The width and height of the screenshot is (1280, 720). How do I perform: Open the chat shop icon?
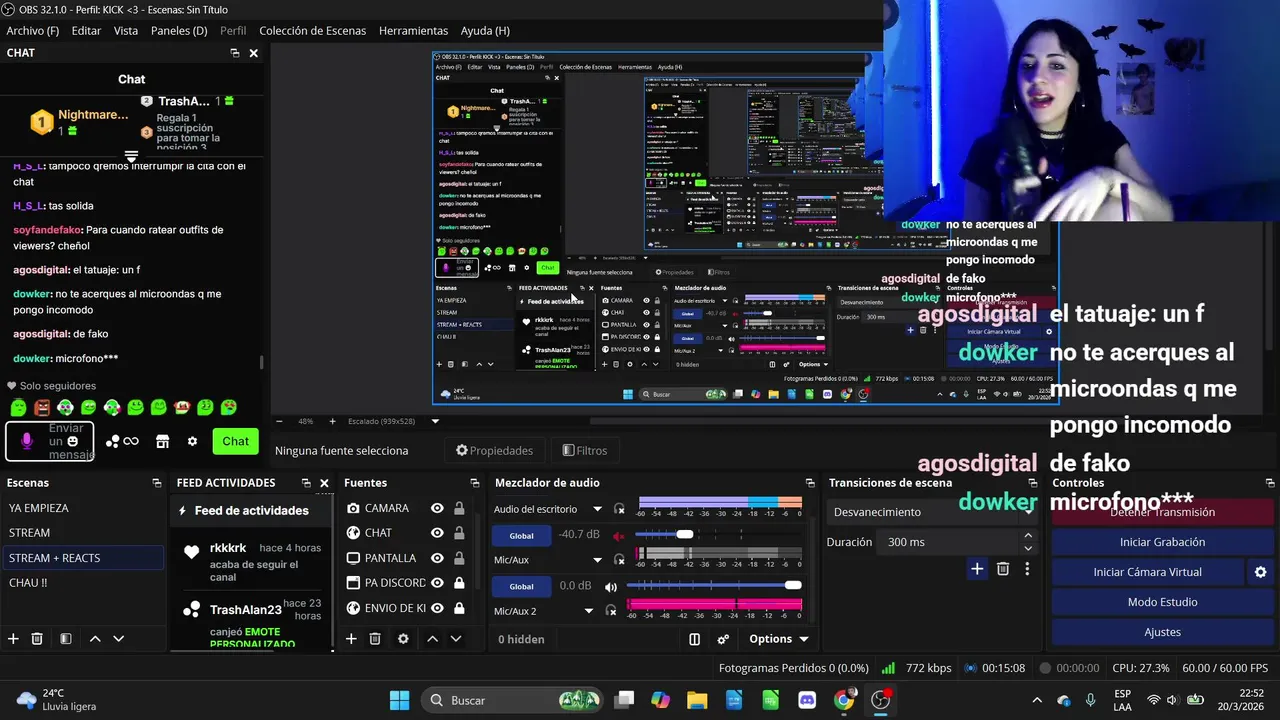(163, 441)
